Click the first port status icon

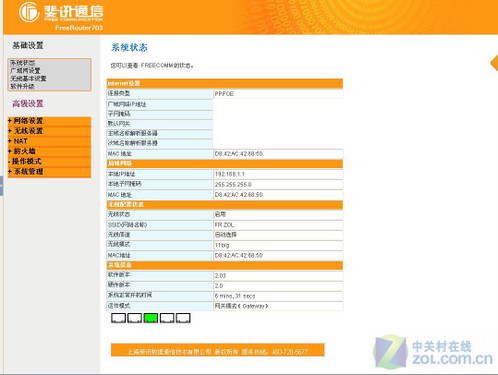click(x=118, y=318)
